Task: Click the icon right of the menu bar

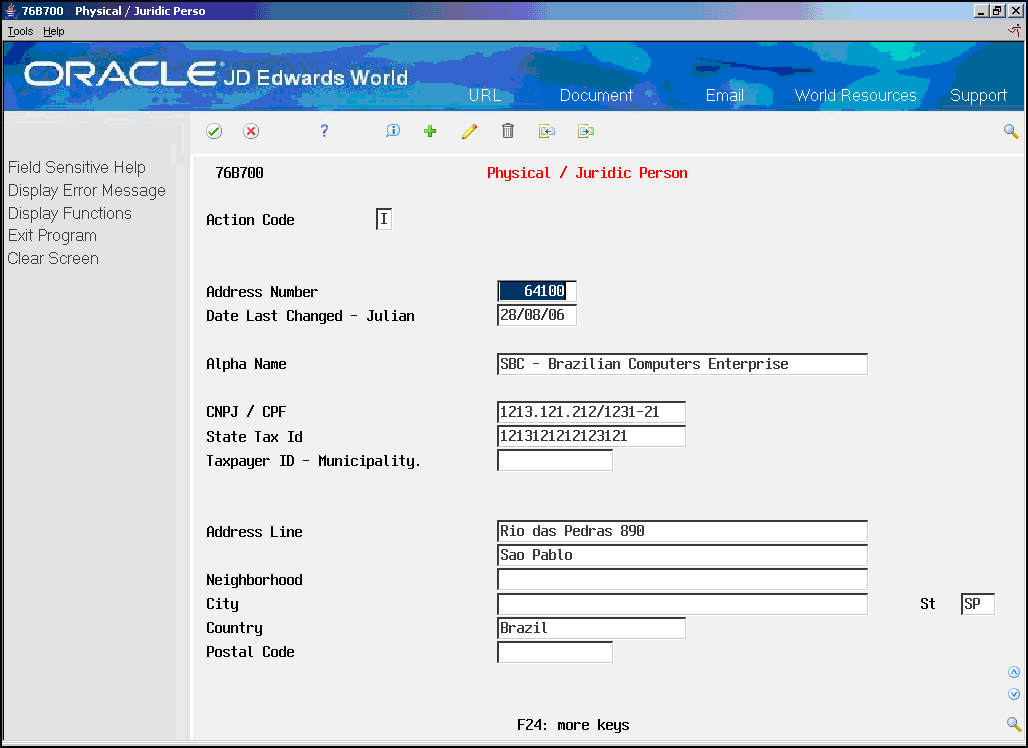Action: click(x=1014, y=30)
